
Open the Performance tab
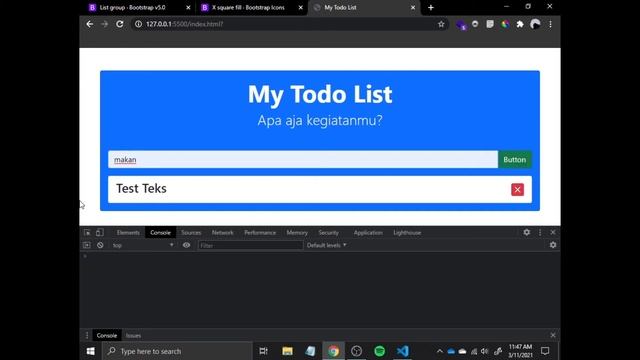260,233
